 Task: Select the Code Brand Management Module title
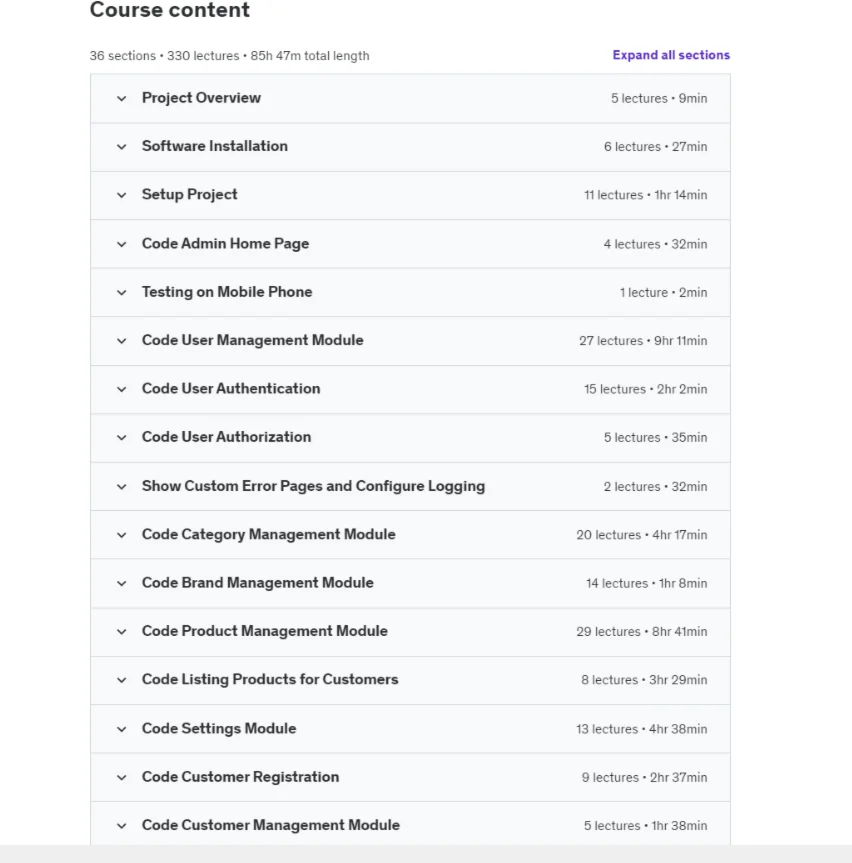(257, 583)
